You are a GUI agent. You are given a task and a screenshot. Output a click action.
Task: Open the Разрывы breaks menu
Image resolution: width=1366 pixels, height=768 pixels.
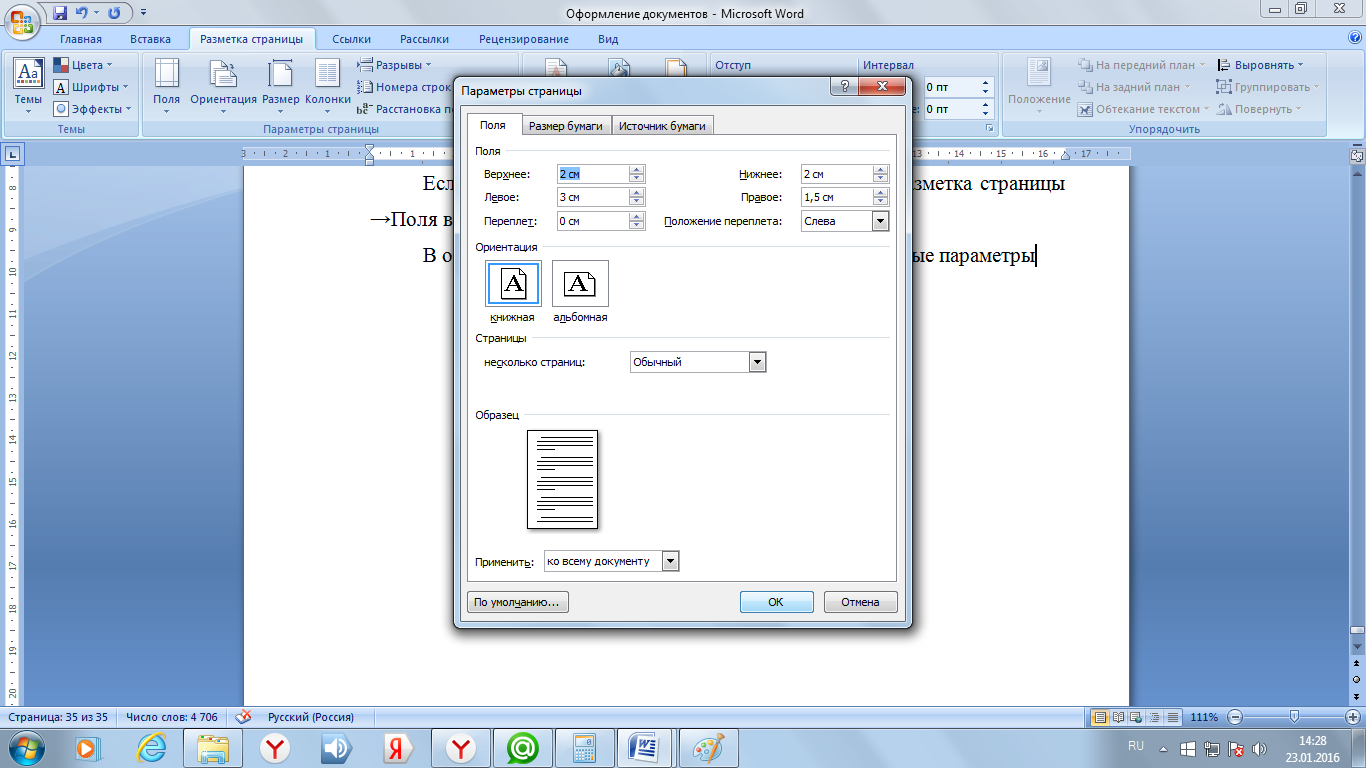(396, 65)
